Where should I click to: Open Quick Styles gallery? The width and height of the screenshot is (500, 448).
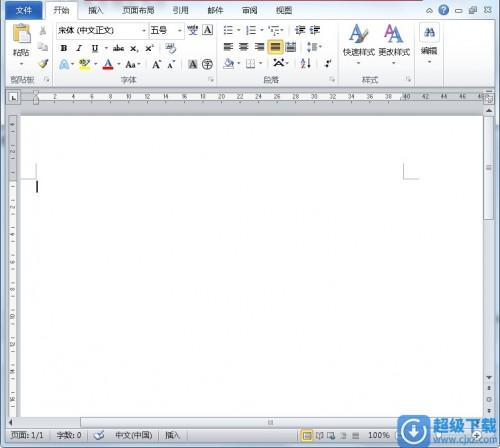coord(359,43)
